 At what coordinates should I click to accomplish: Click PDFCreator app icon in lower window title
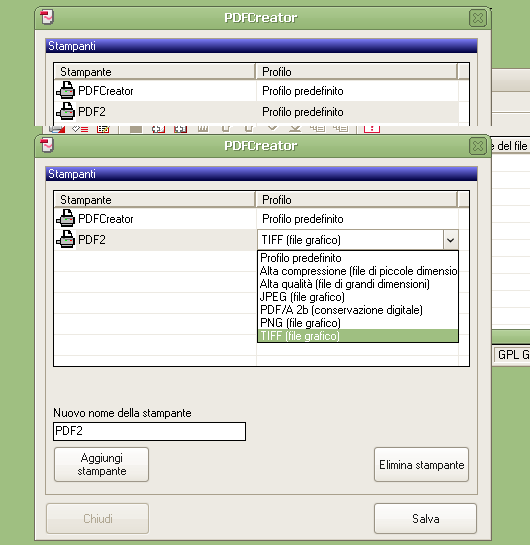click(x=47, y=145)
